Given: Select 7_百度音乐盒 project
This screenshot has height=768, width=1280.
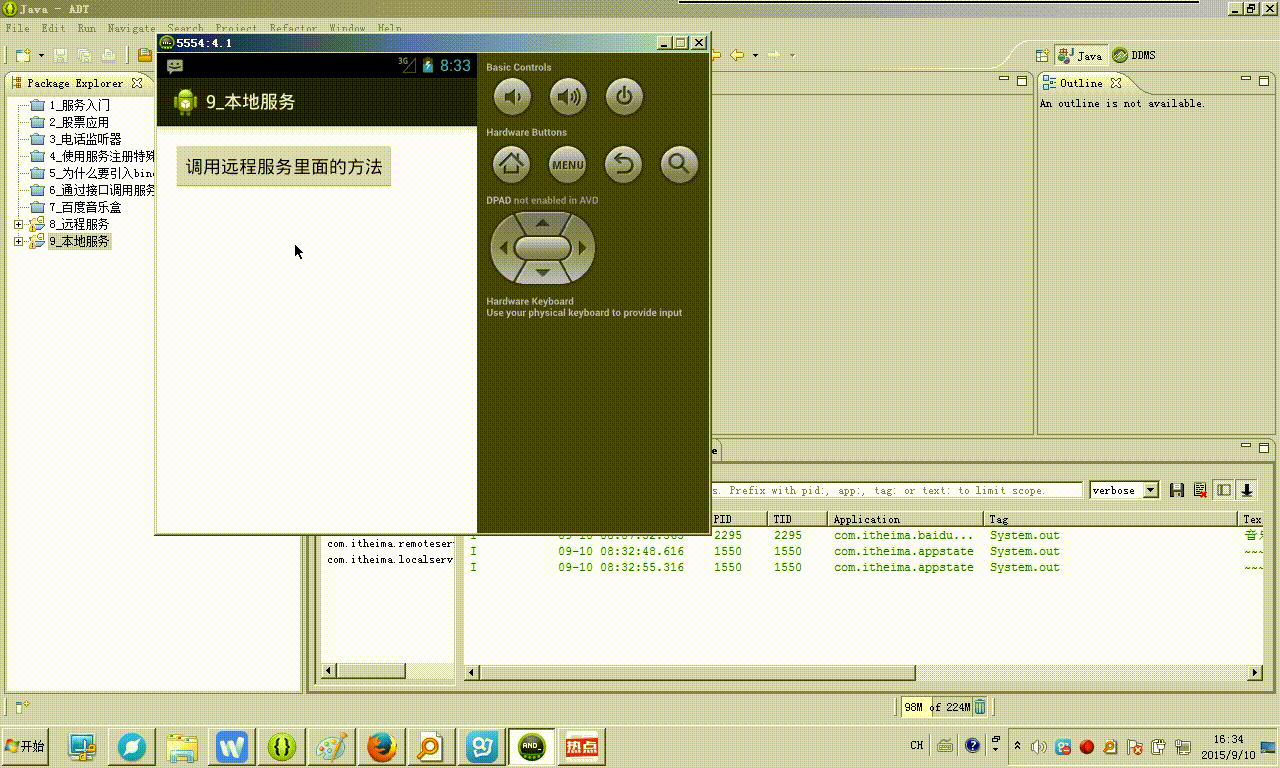Looking at the screenshot, I should tap(85, 207).
